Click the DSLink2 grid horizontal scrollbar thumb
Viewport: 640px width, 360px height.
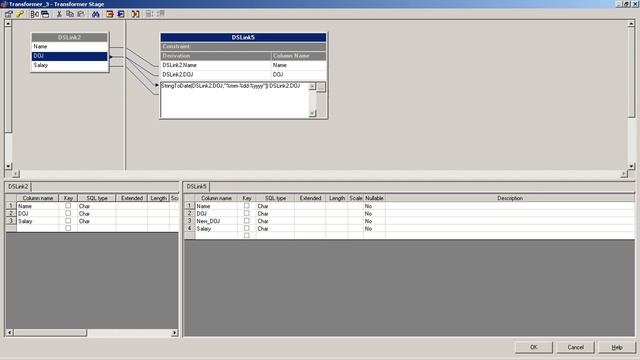[50, 333]
